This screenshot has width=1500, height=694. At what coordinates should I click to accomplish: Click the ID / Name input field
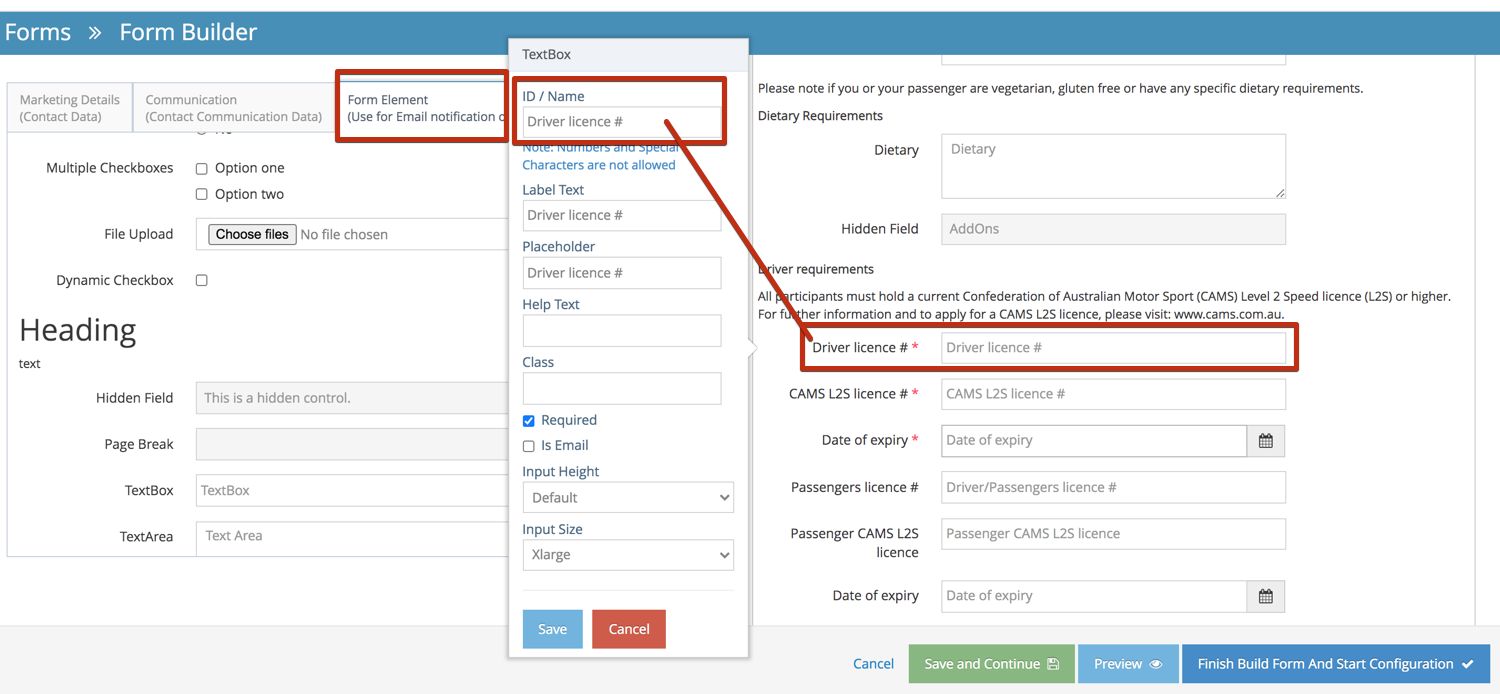[621, 122]
